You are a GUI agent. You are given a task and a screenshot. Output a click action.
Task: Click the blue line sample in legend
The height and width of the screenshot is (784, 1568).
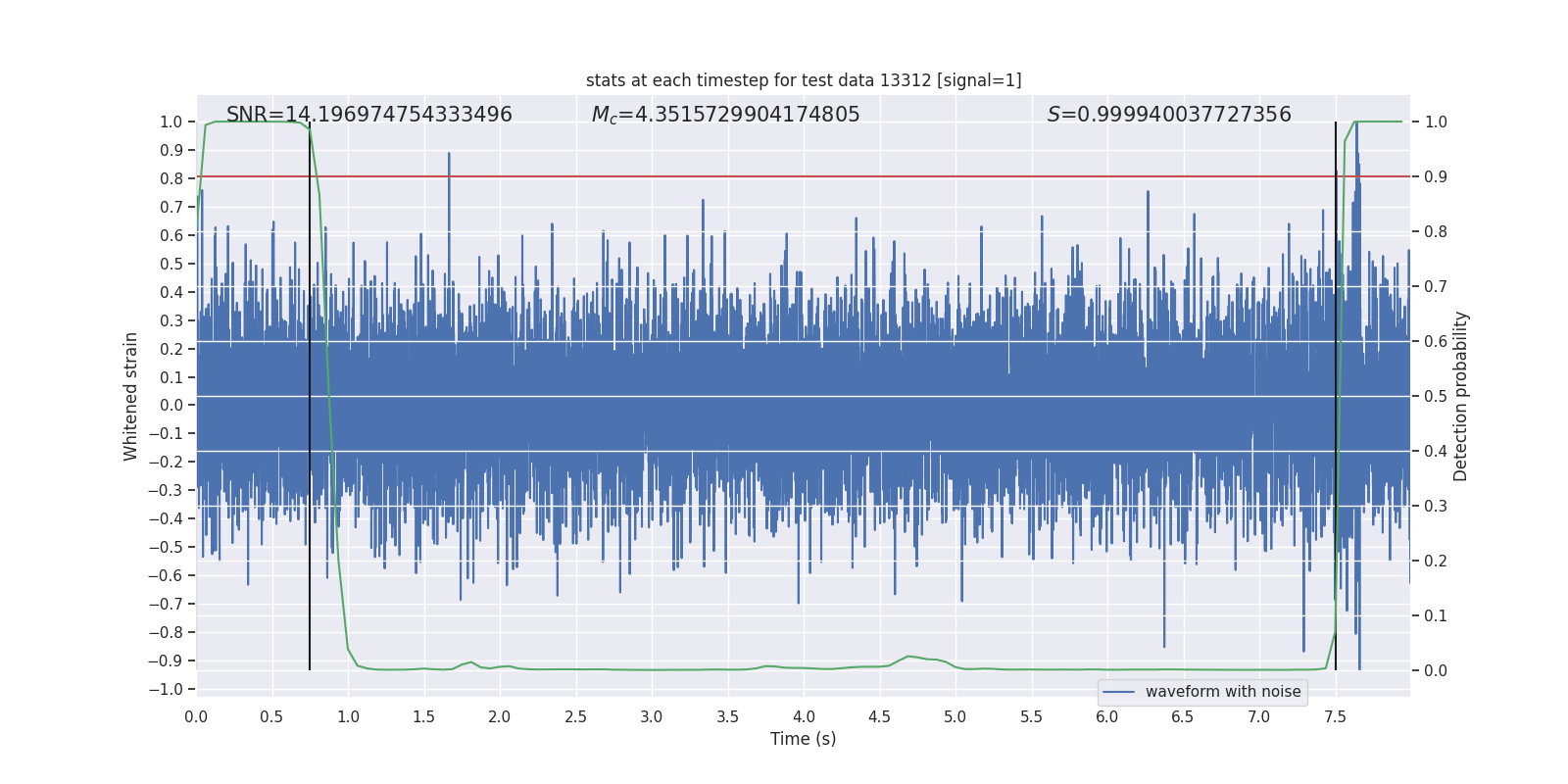(1118, 692)
